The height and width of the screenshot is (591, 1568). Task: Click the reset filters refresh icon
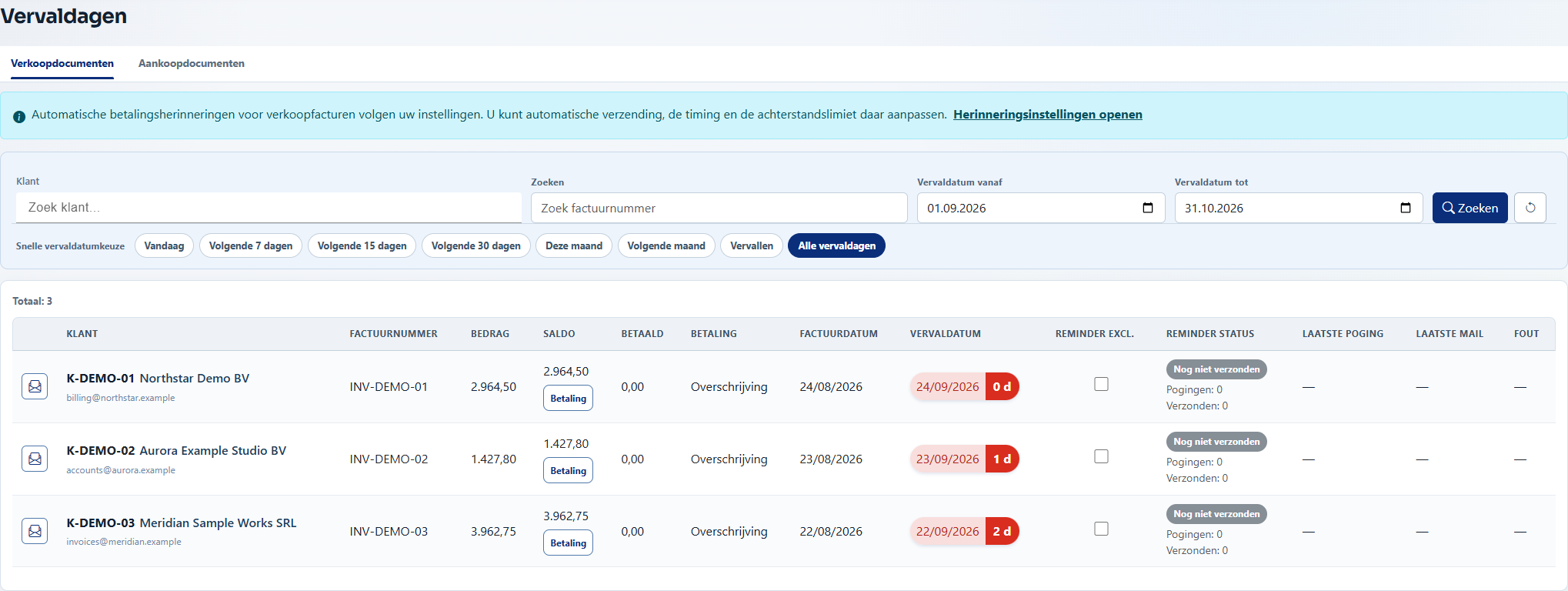coord(1530,208)
